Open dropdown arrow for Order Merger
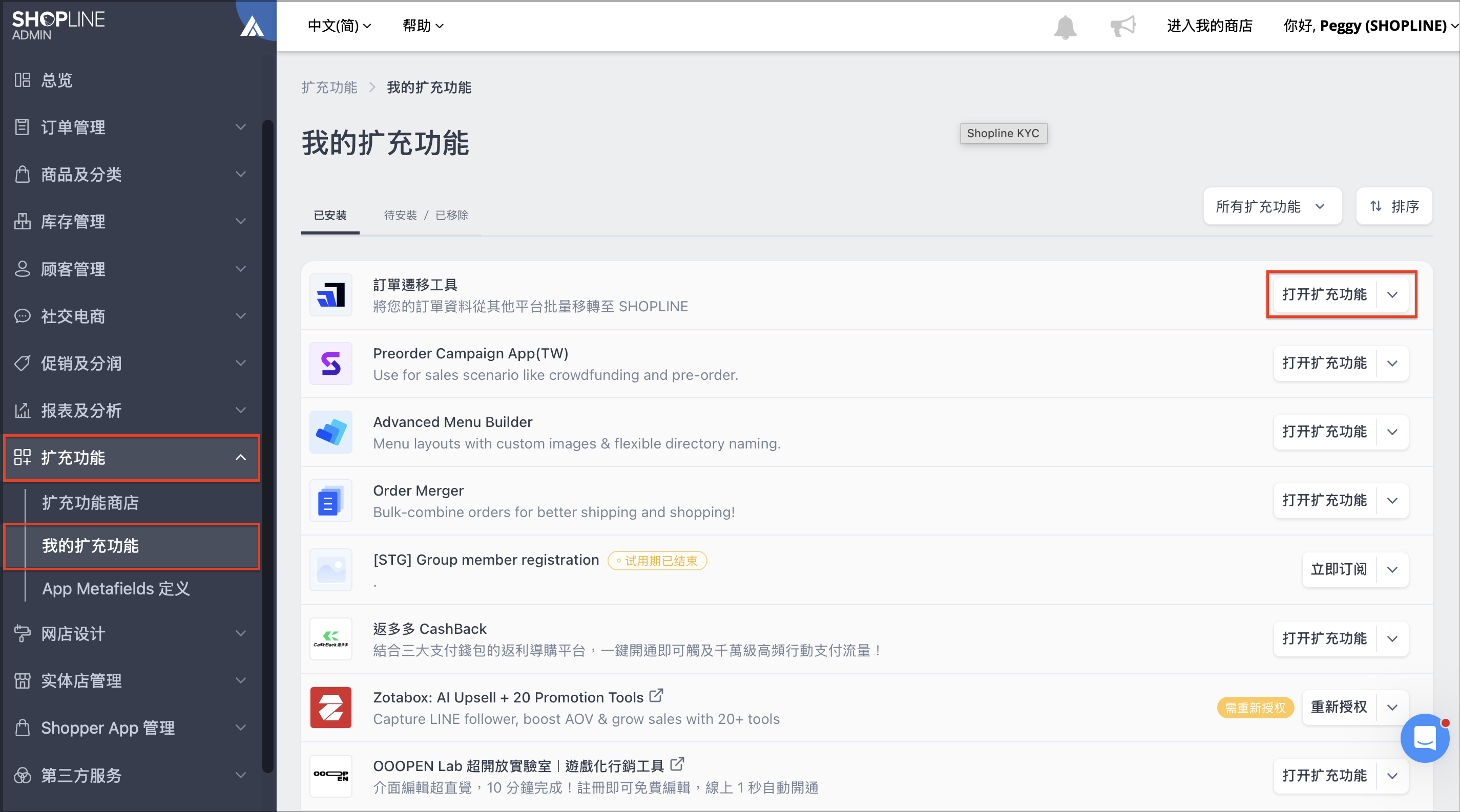This screenshot has width=1460, height=812. point(1392,500)
